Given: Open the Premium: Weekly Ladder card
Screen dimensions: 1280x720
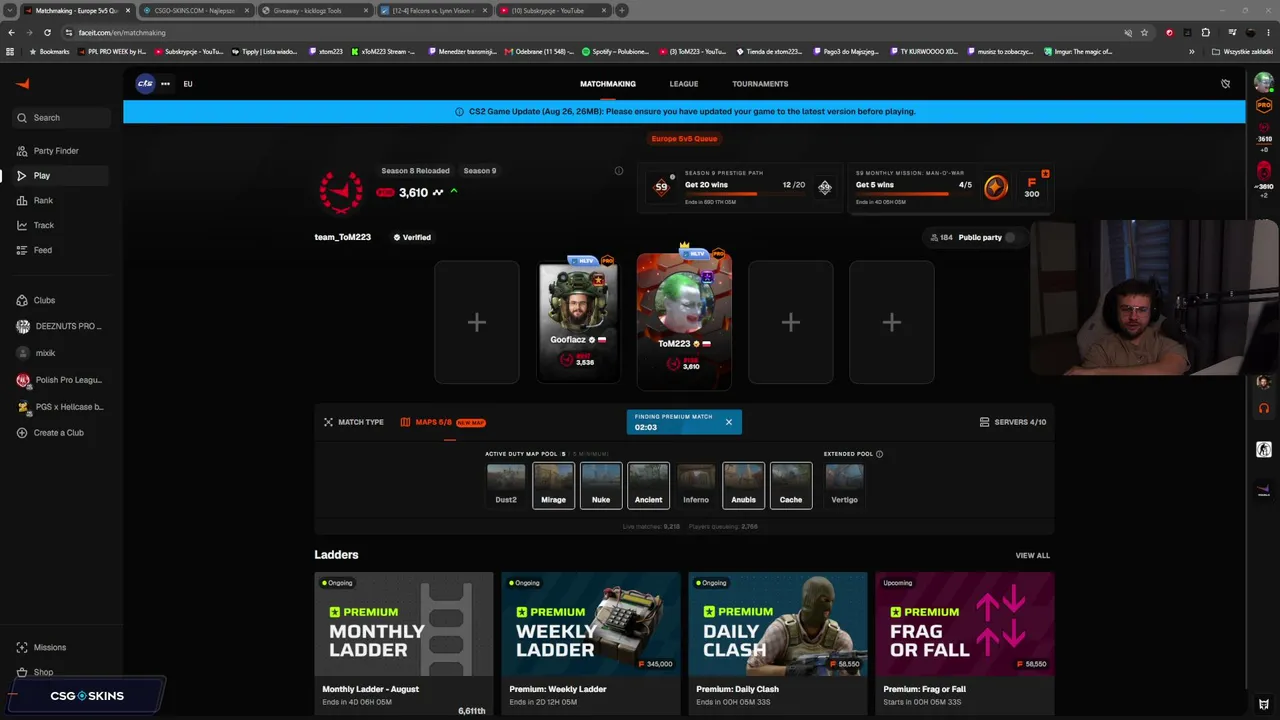Looking at the screenshot, I should 591,643.
